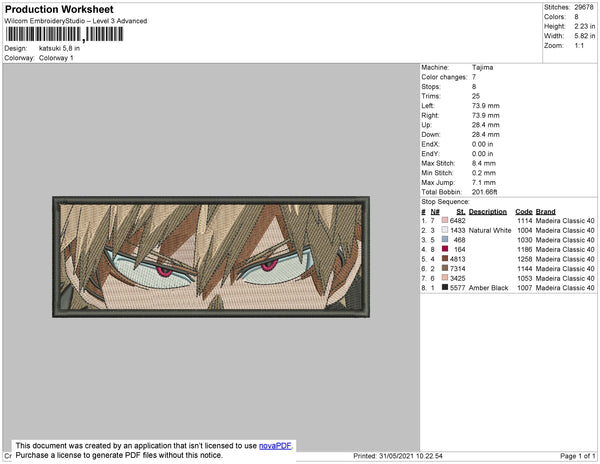Click the novaPDF hyperlink
600x464 pixels.
pyautogui.click(x=275, y=446)
